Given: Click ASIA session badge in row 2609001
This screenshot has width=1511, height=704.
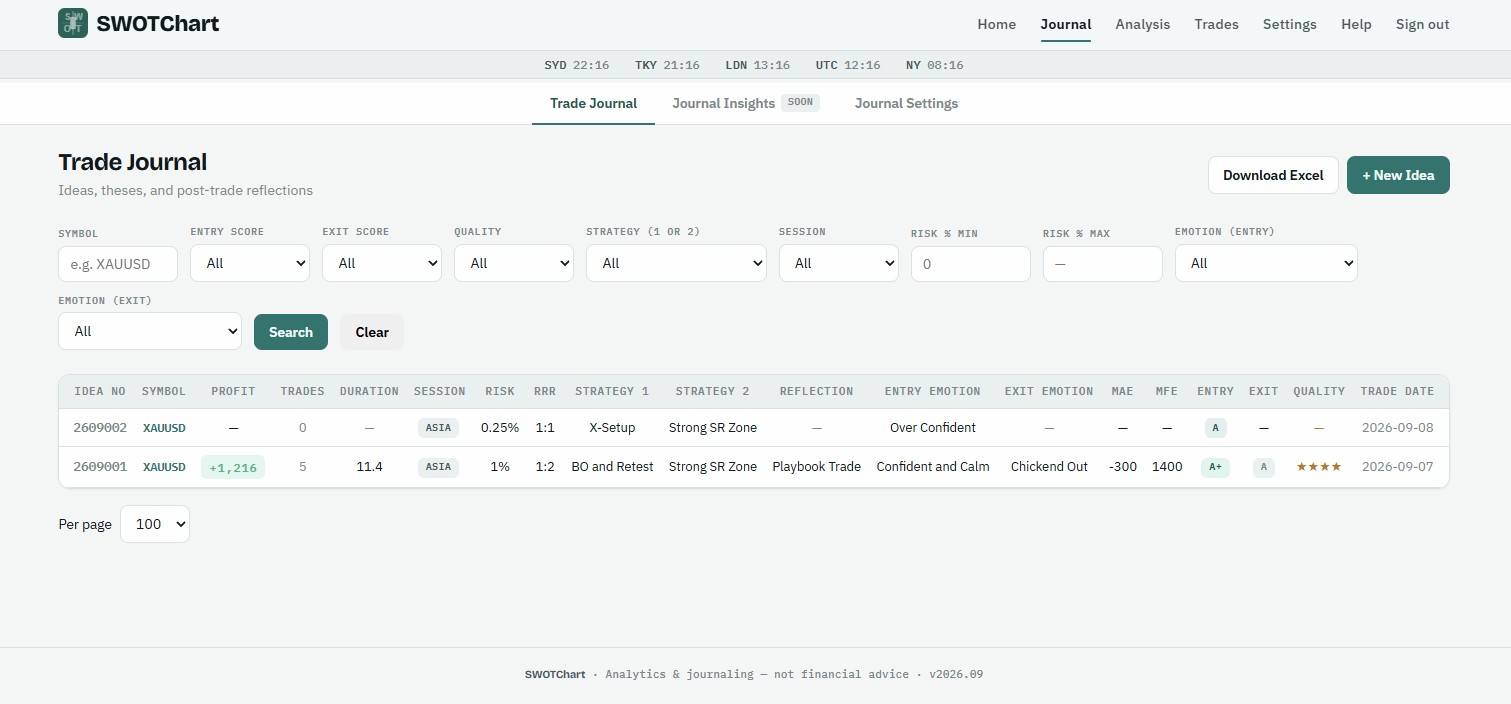Looking at the screenshot, I should click(x=438, y=467).
